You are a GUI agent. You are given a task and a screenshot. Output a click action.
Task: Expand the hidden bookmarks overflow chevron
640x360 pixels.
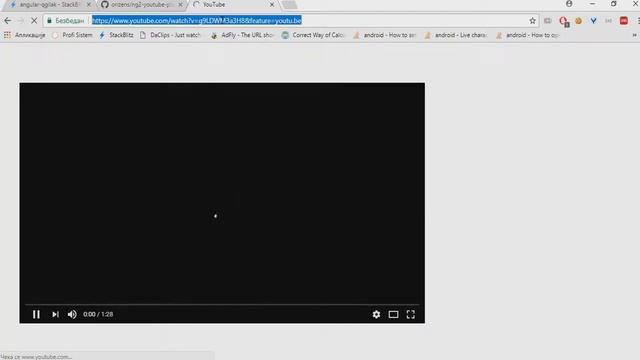tap(634, 35)
